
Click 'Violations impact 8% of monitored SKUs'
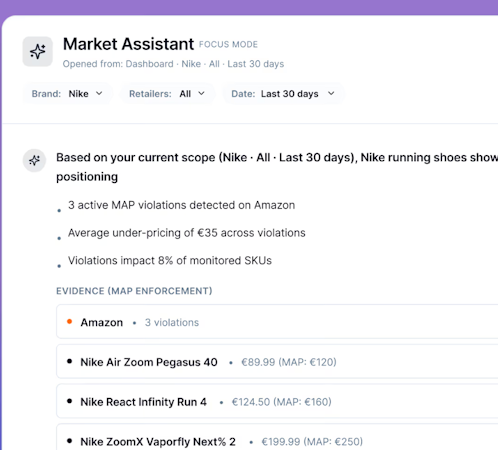(170, 260)
